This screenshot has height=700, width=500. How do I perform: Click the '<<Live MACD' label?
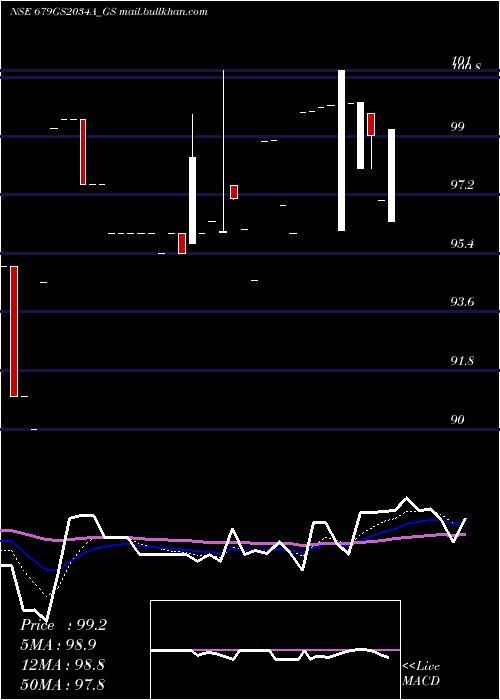[x=421, y=673]
